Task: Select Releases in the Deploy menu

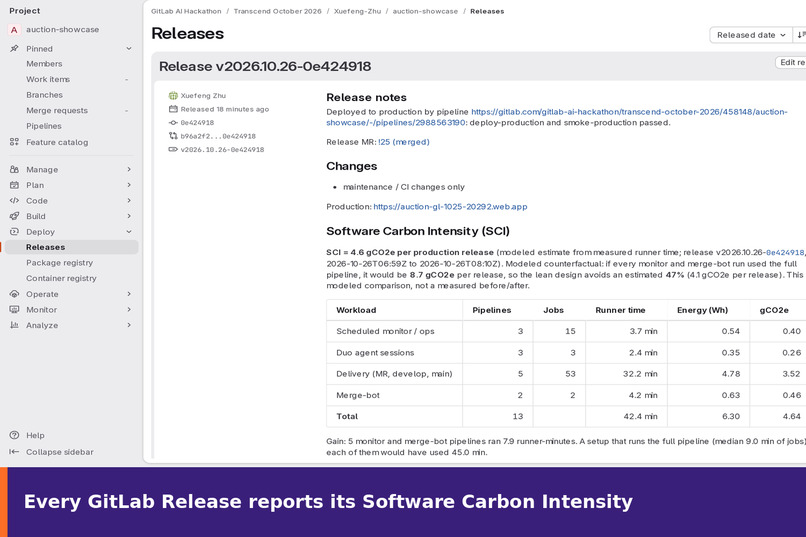Action: click(70, 247)
